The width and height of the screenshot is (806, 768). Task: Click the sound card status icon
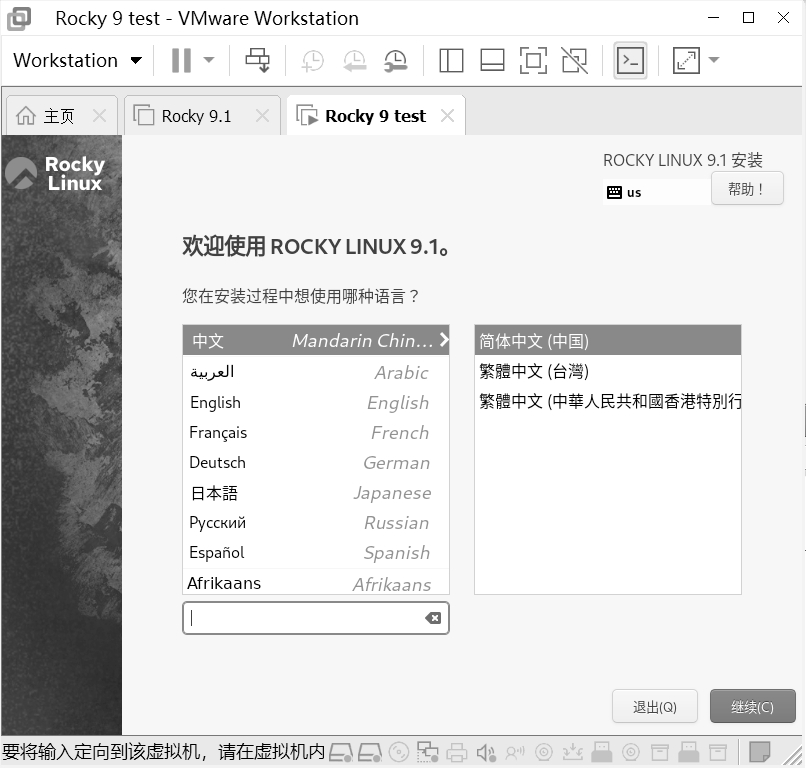pos(486,752)
